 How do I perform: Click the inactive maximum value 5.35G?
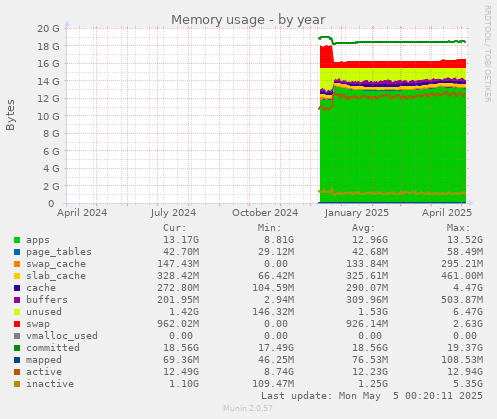coord(468,384)
